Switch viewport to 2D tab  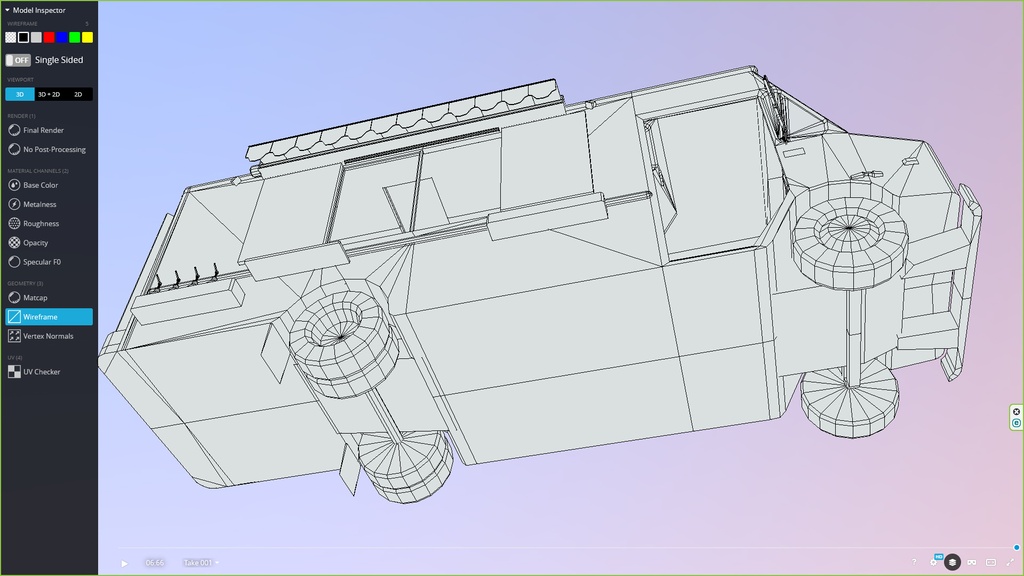(78, 94)
